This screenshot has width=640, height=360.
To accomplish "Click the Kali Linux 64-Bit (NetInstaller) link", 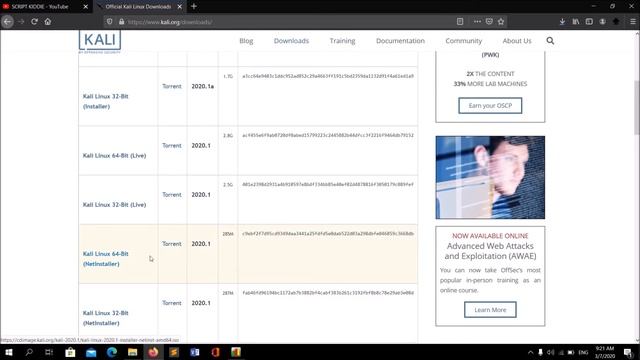I will (105, 259).
